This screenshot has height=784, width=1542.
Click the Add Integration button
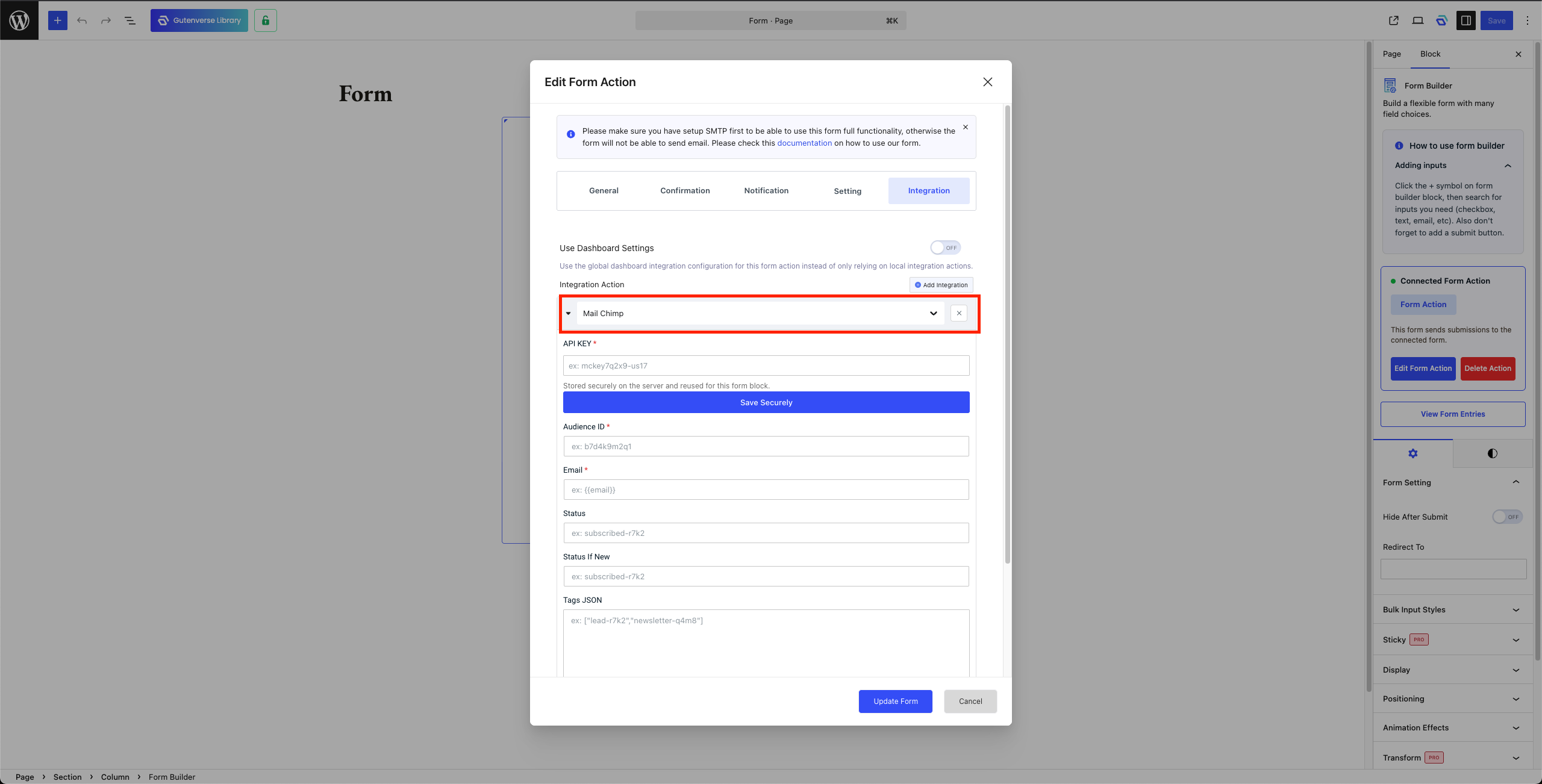941,285
